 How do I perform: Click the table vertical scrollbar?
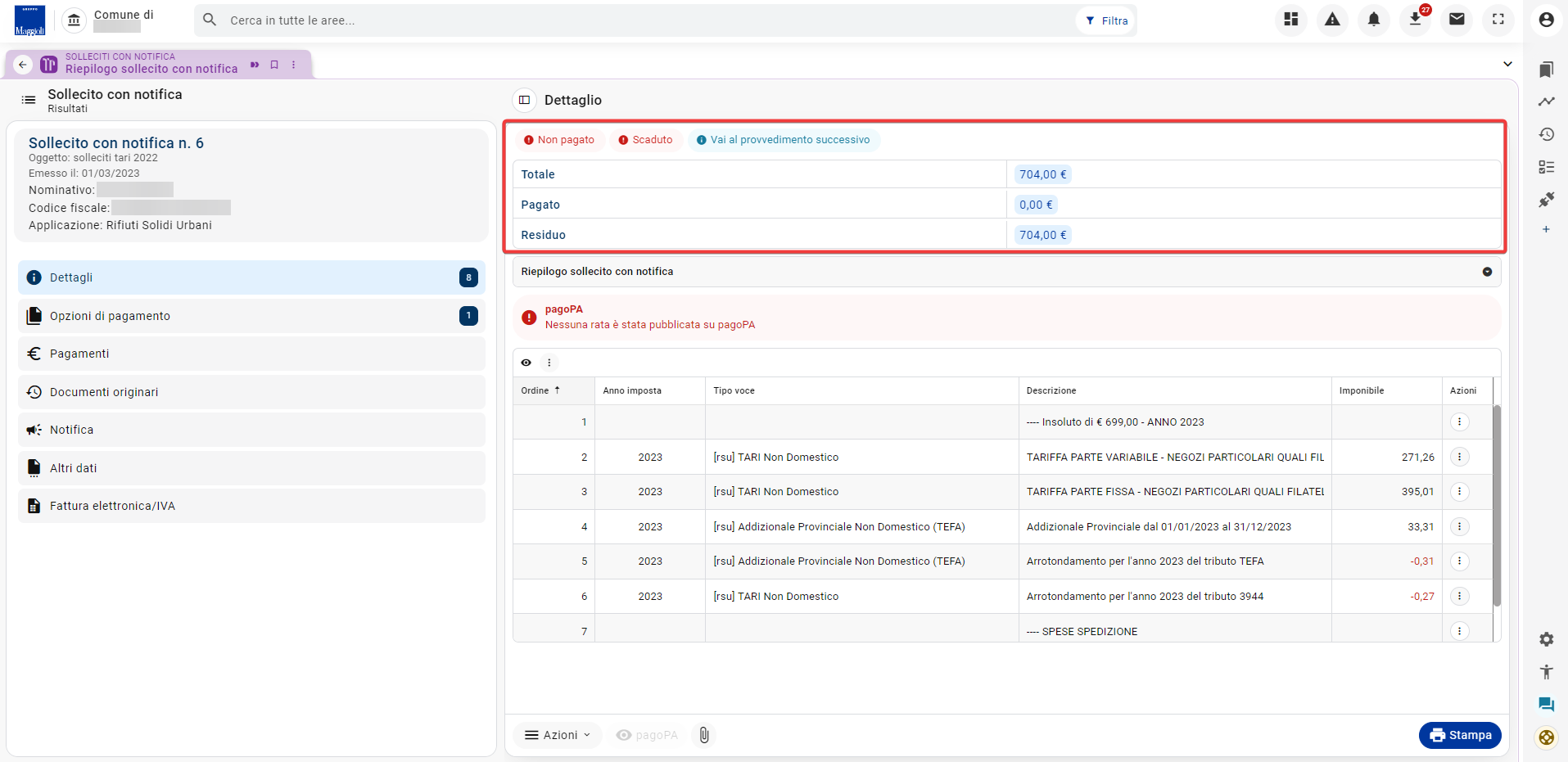pos(1497,505)
